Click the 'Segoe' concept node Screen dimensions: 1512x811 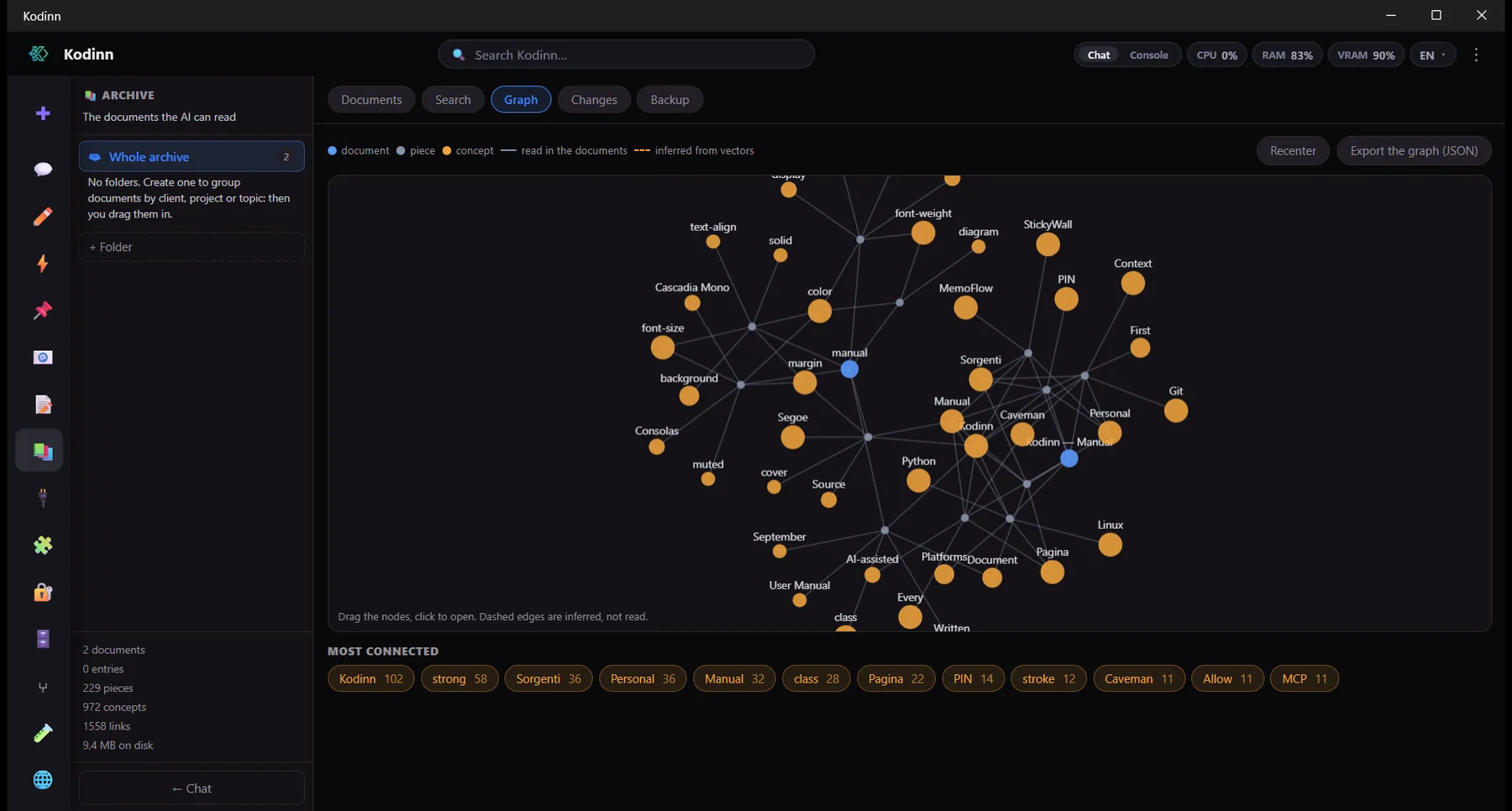pos(792,437)
